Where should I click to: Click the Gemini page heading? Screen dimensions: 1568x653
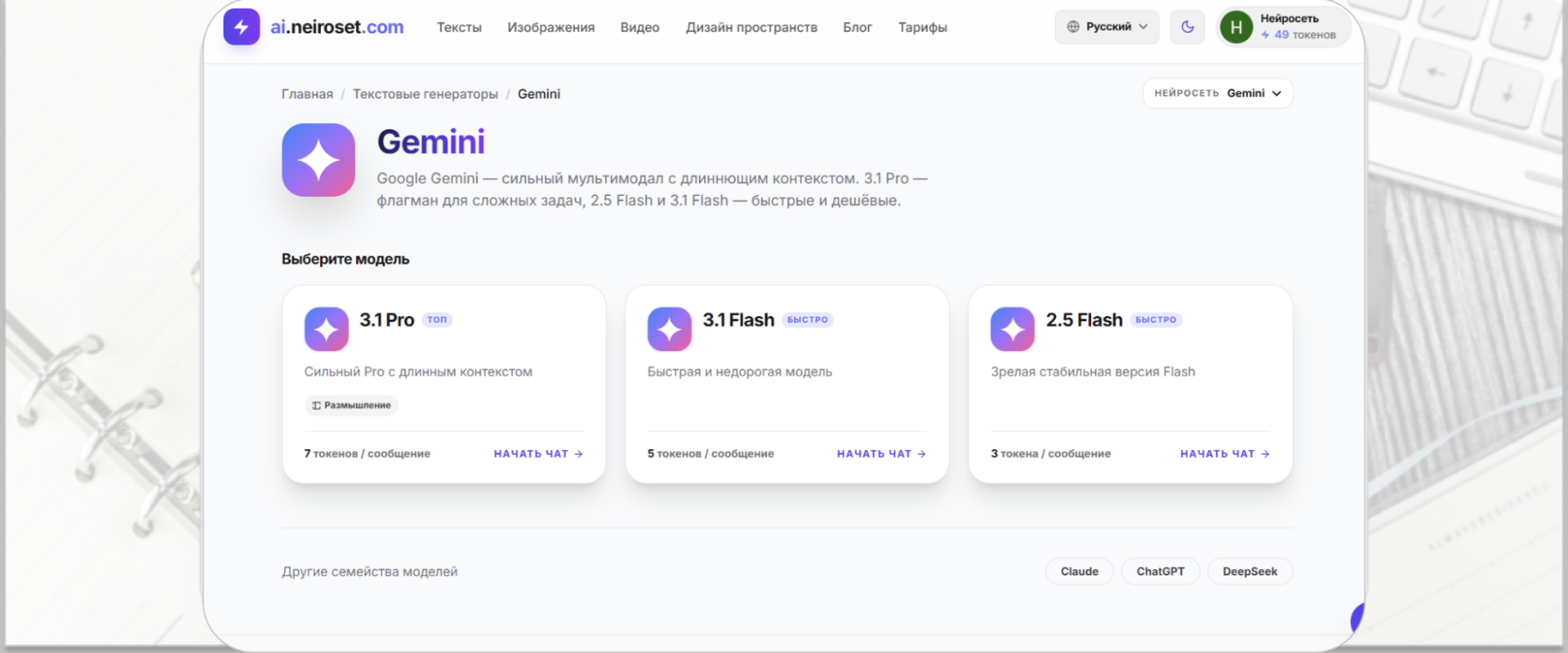pos(431,142)
